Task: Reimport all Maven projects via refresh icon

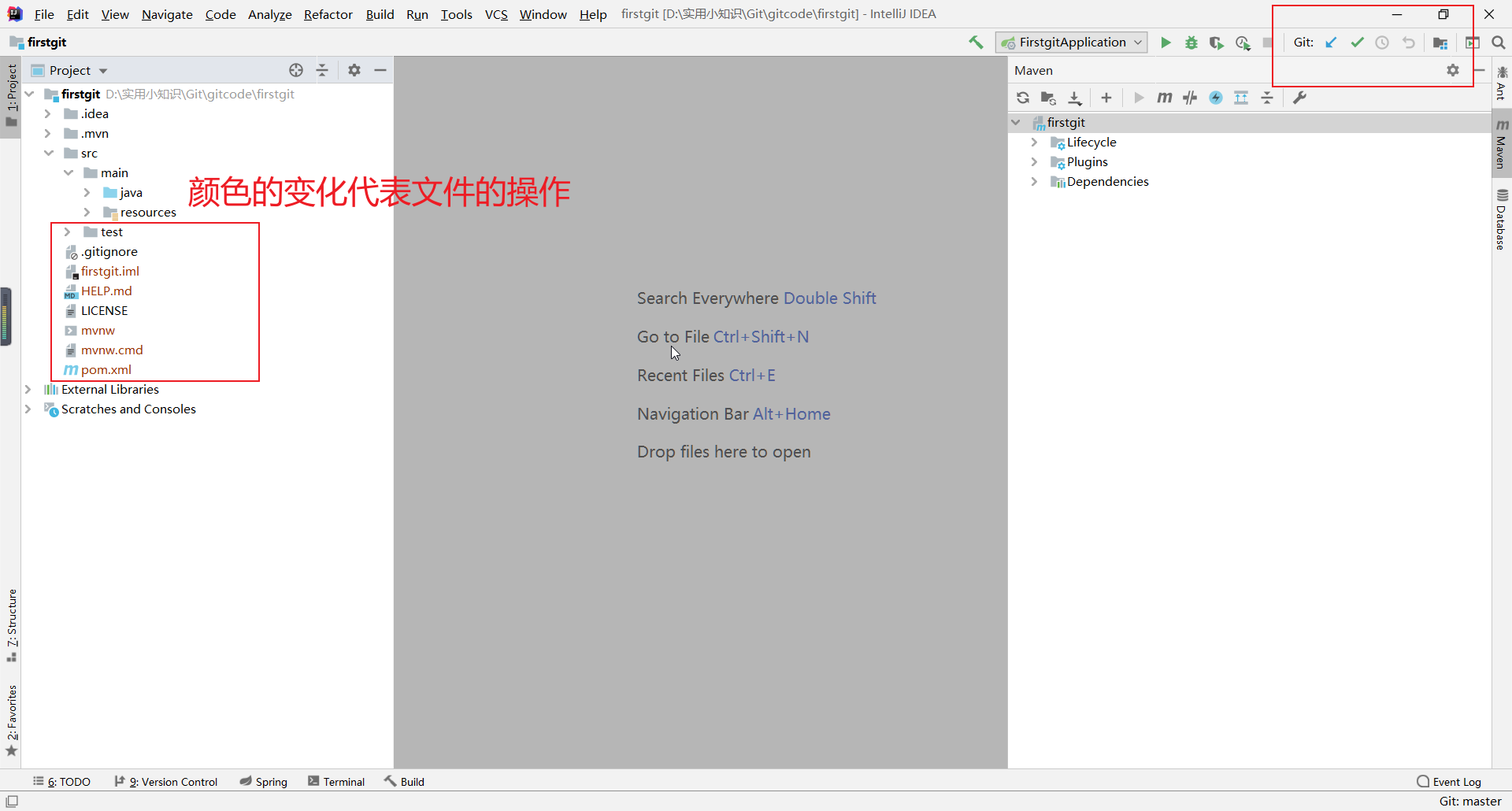Action: click(x=1023, y=98)
